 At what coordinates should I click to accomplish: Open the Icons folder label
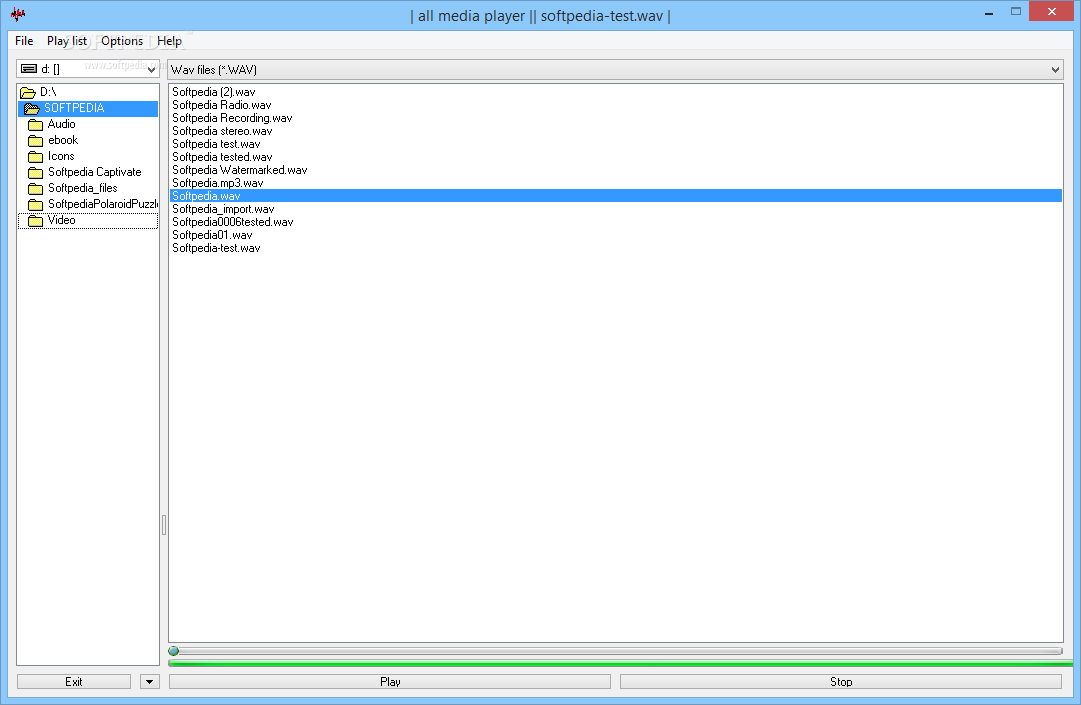point(61,156)
